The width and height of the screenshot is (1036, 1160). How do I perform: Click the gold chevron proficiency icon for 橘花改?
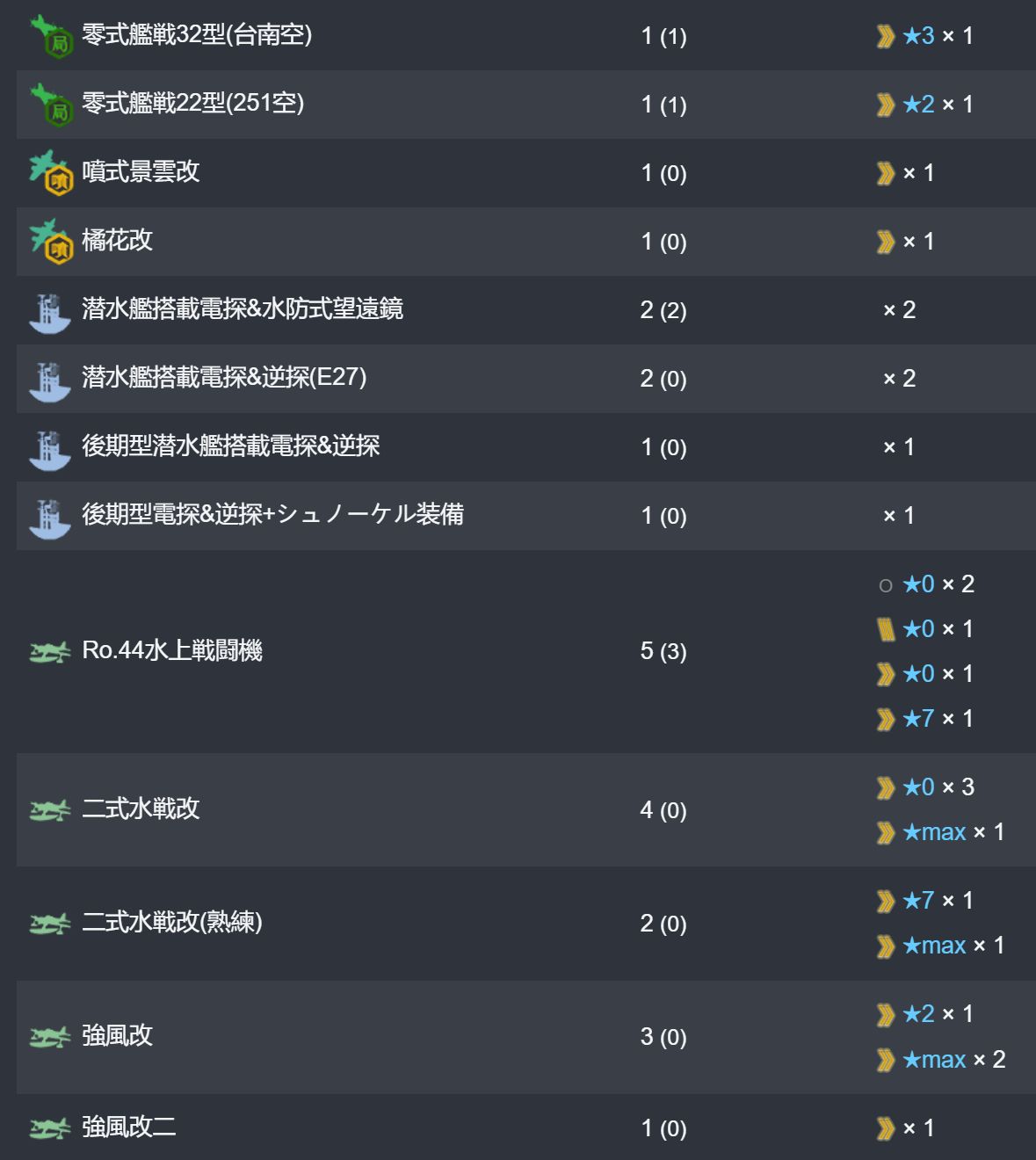tap(886, 242)
